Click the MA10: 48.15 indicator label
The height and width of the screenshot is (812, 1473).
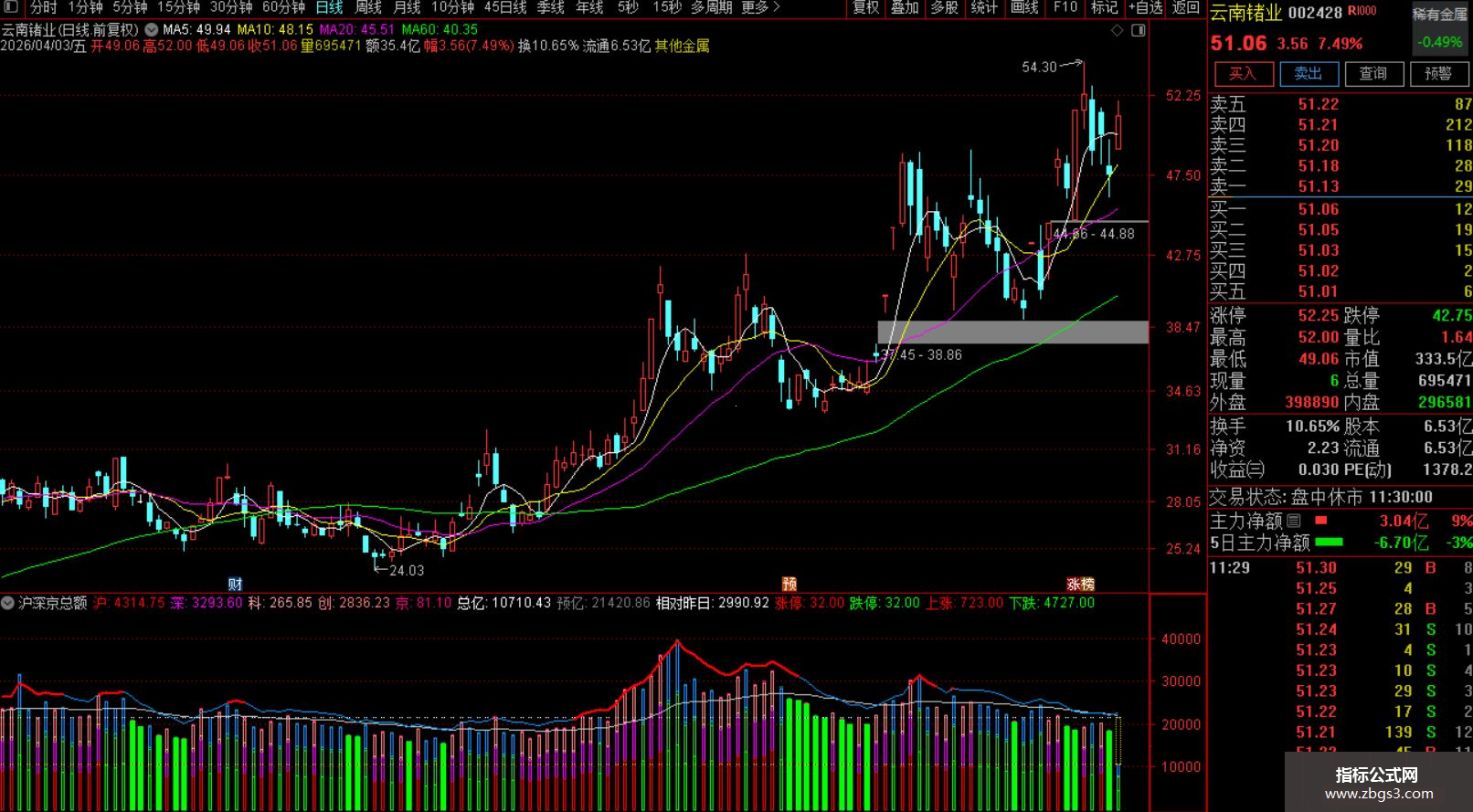coord(275,29)
